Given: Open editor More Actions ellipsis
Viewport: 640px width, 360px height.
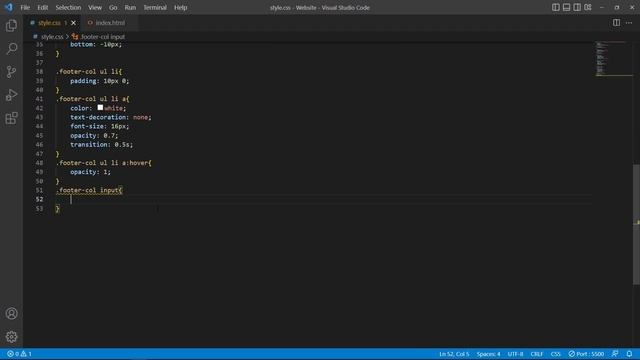Looking at the screenshot, I should 629,23.
